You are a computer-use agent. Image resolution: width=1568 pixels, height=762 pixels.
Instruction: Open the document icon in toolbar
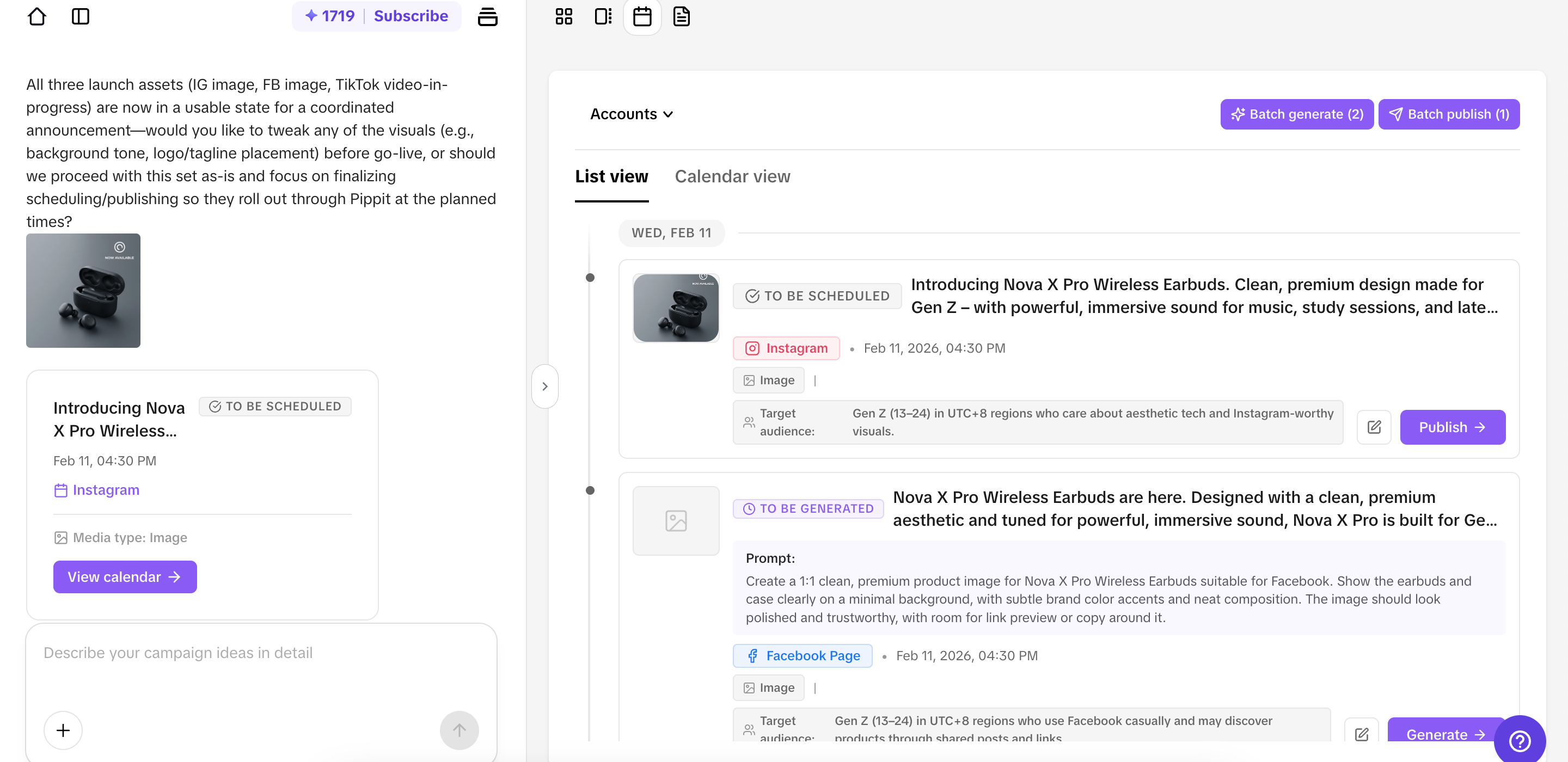[x=681, y=16]
